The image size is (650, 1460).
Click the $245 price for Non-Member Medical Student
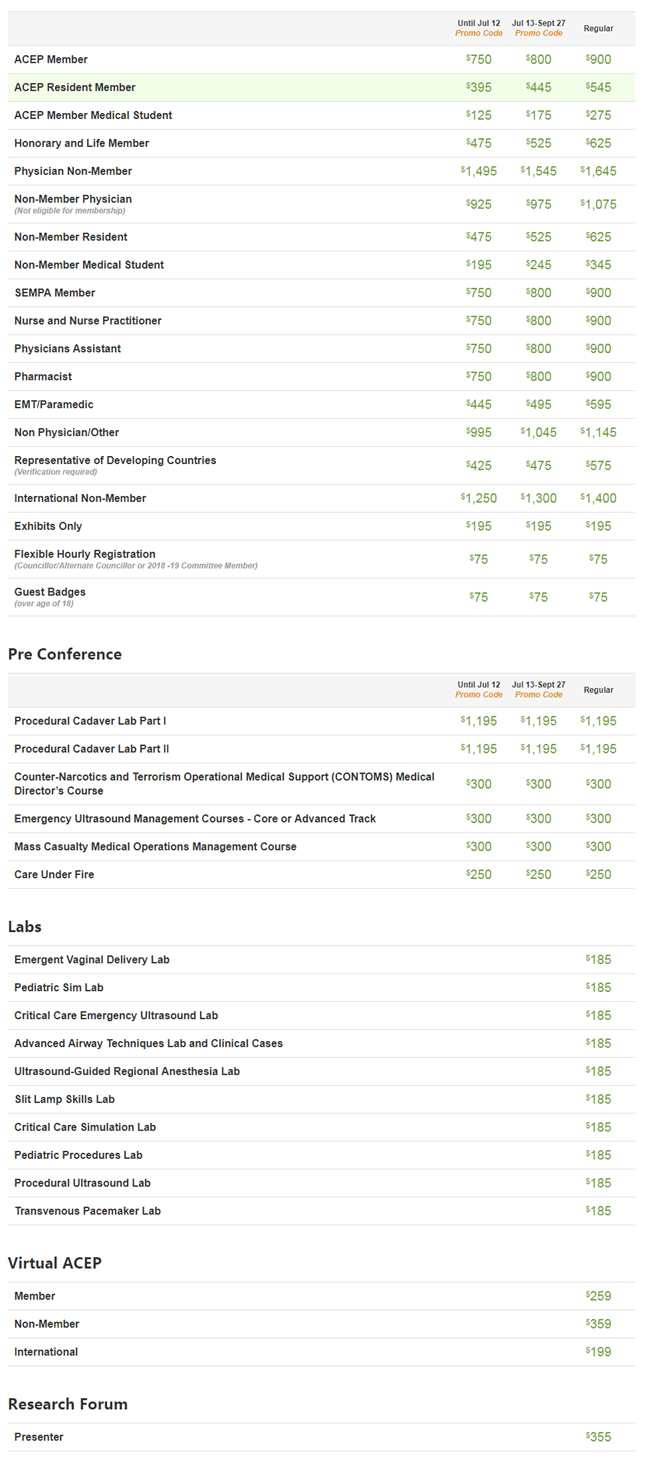click(539, 266)
